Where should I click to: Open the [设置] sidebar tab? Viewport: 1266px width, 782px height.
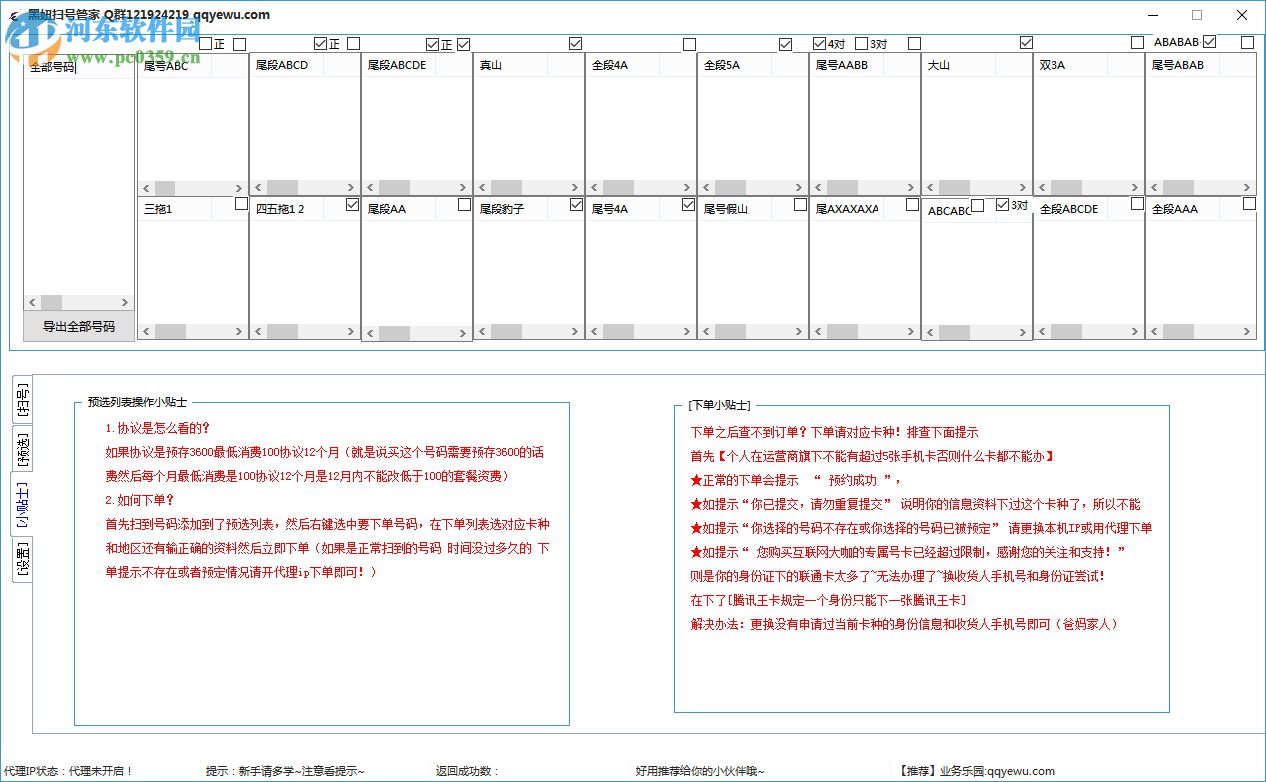tap(22, 556)
